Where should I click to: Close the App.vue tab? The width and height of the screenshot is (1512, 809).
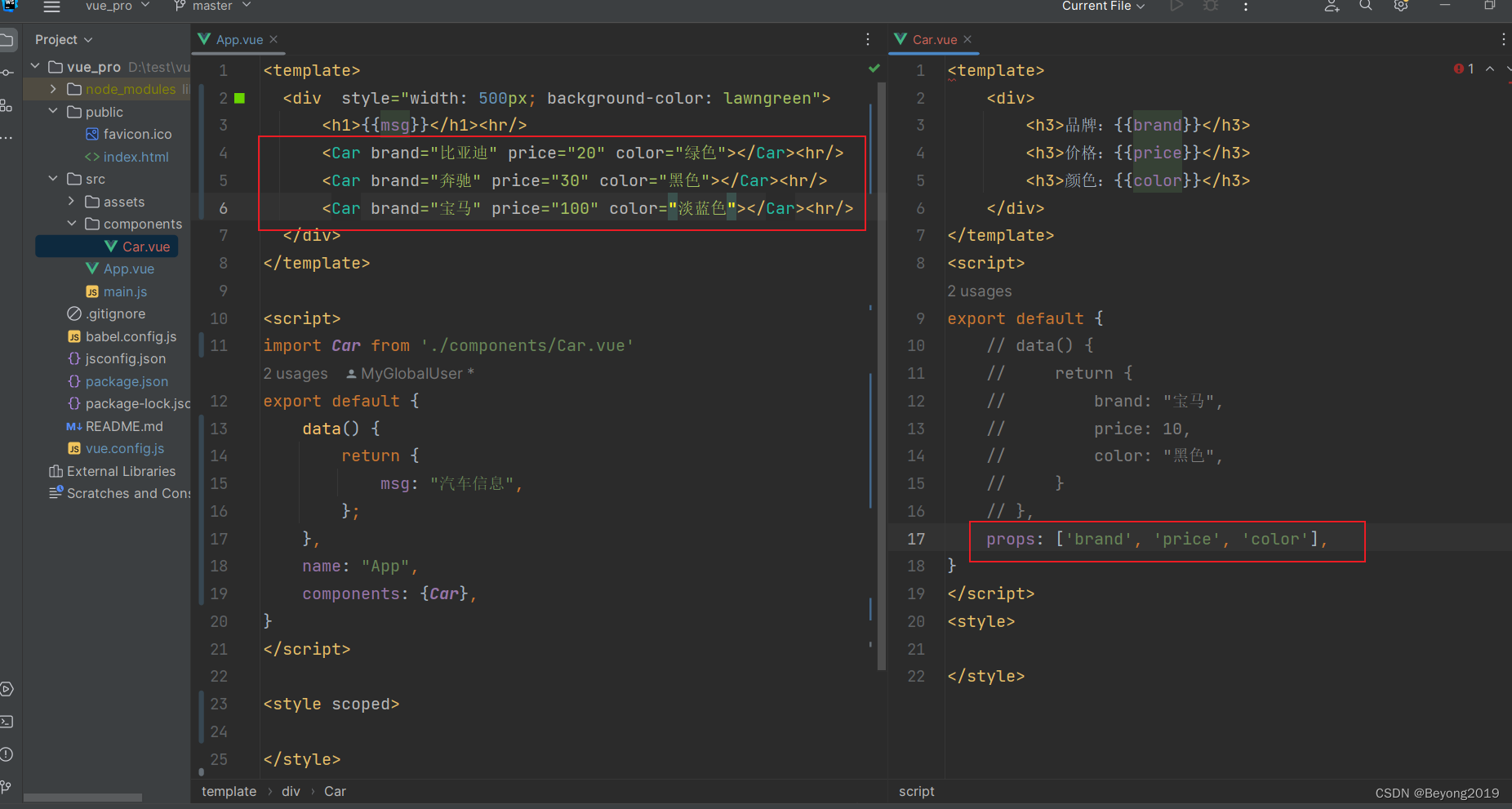point(273,39)
